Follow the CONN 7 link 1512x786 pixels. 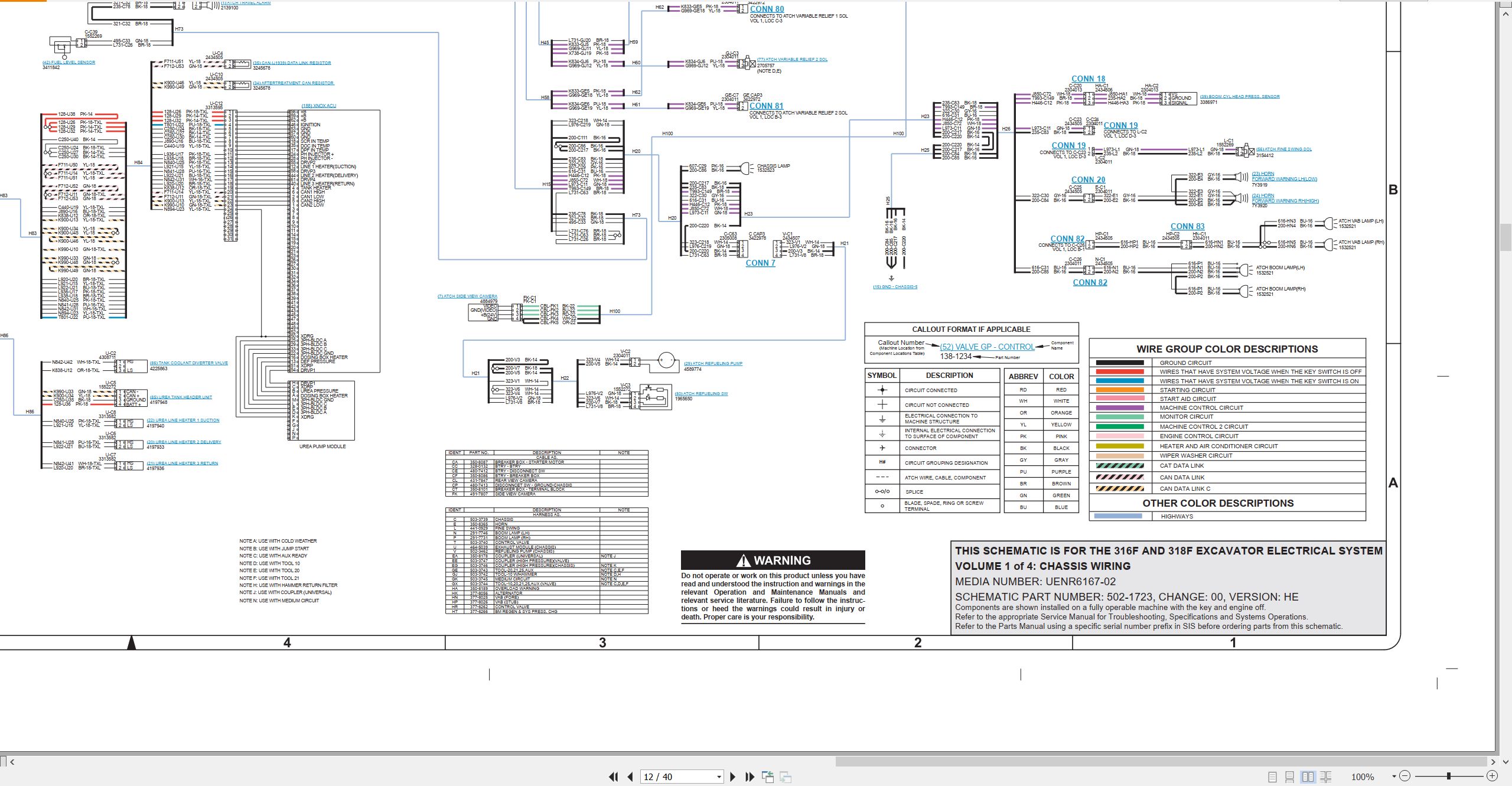pos(760,263)
